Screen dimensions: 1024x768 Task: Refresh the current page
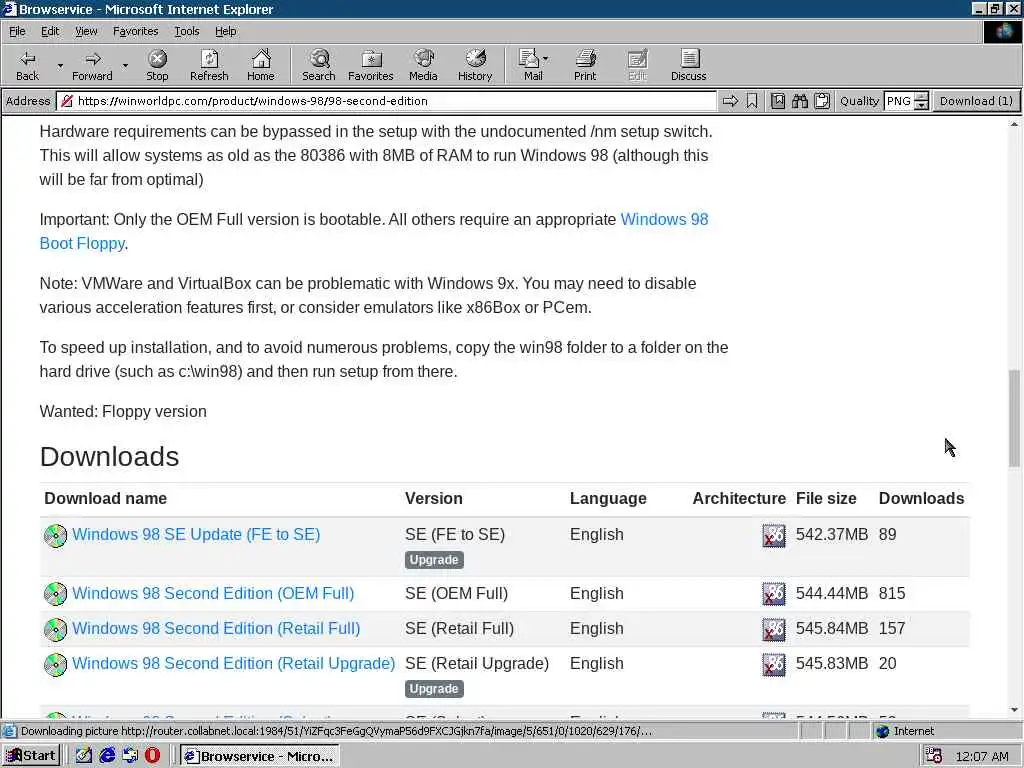[x=209, y=65]
